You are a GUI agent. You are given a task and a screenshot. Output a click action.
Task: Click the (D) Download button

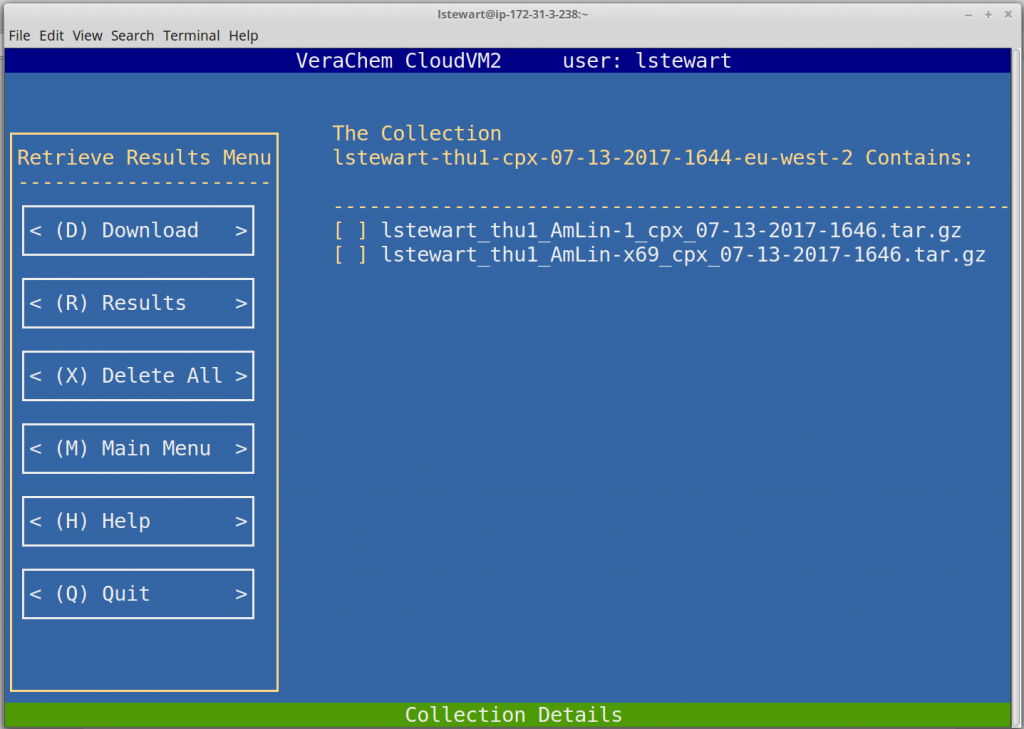138,231
